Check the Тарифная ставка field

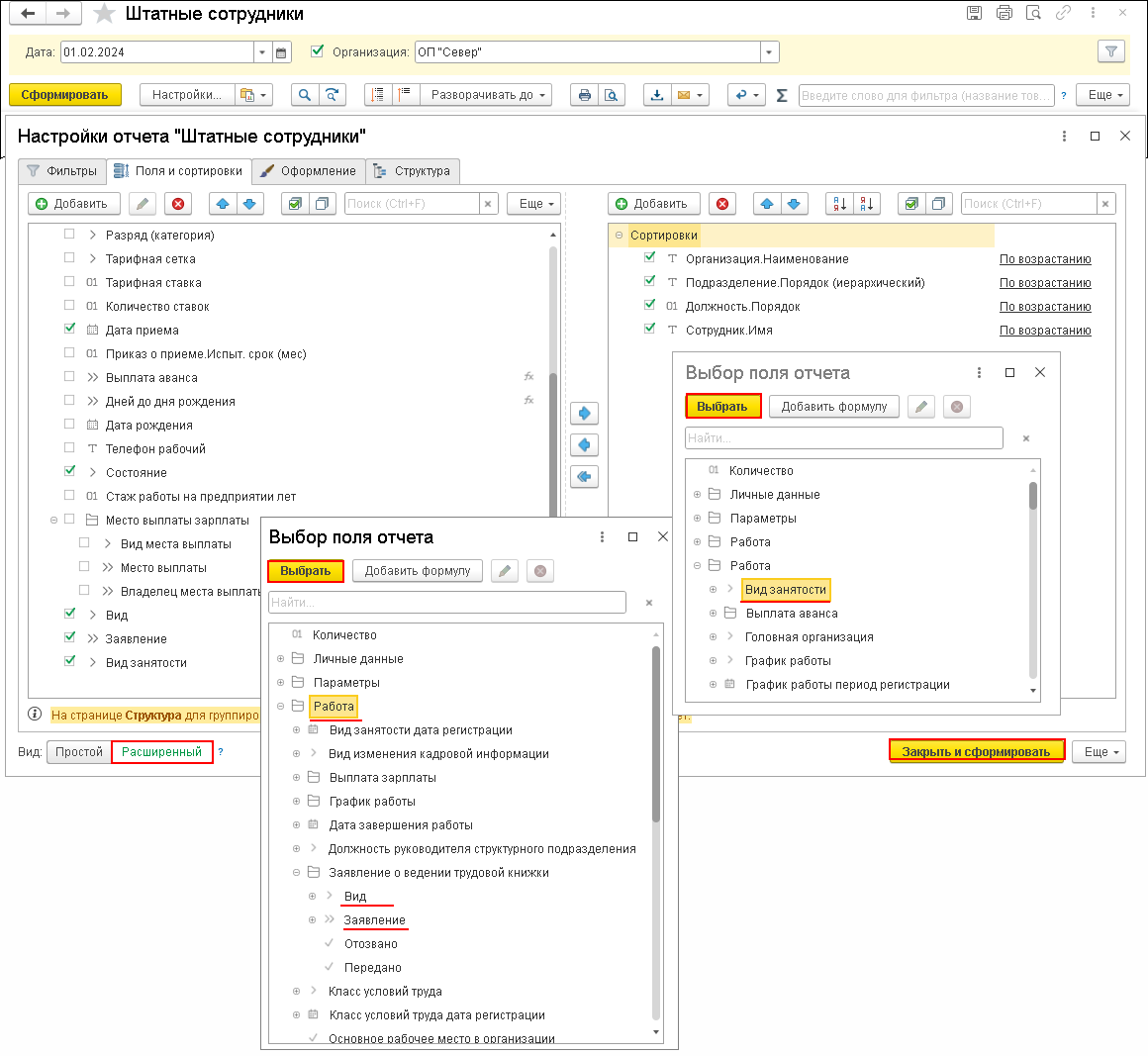tap(69, 281)
